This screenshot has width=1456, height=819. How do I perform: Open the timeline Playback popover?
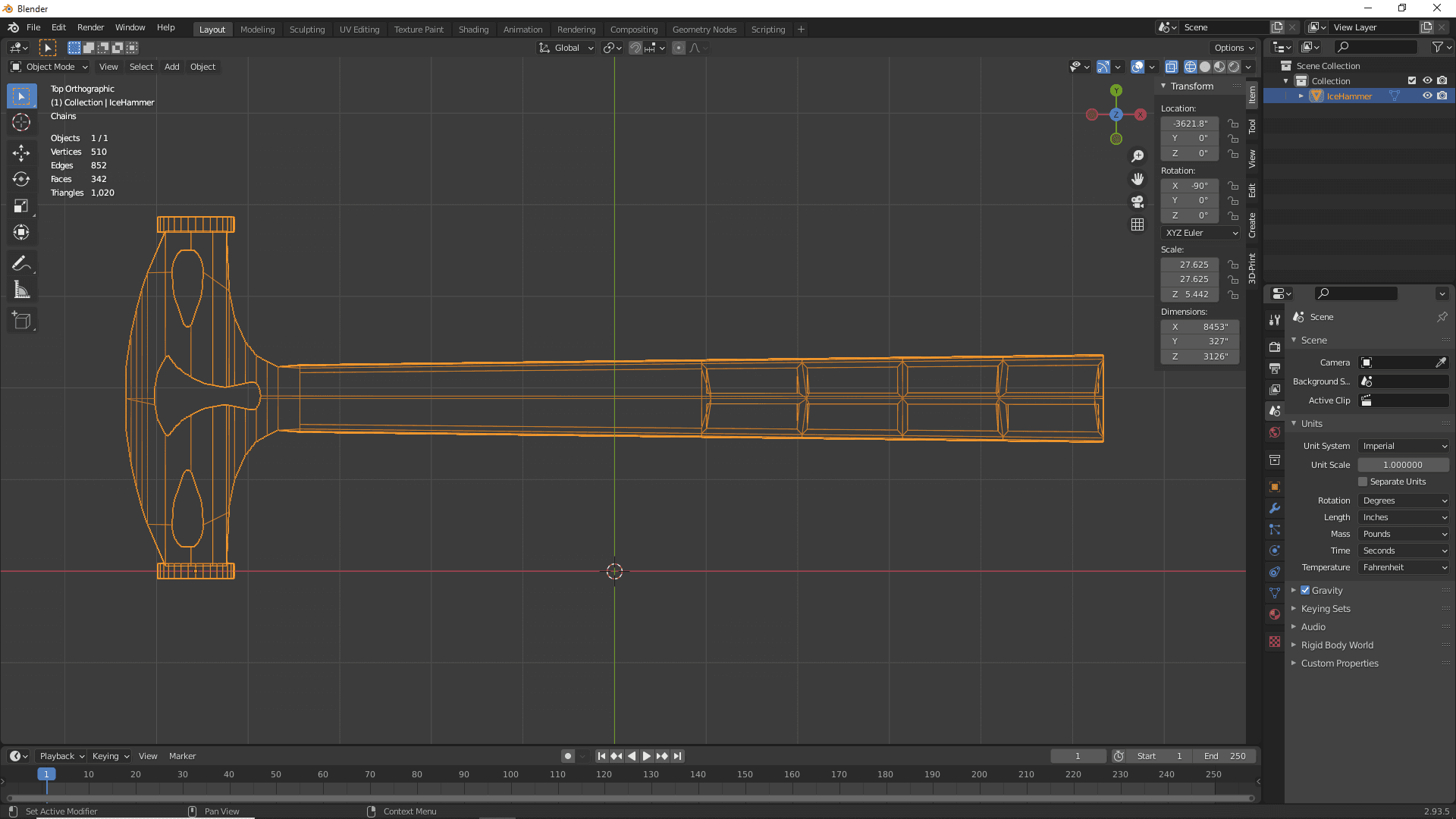click(x=61, y=756)
